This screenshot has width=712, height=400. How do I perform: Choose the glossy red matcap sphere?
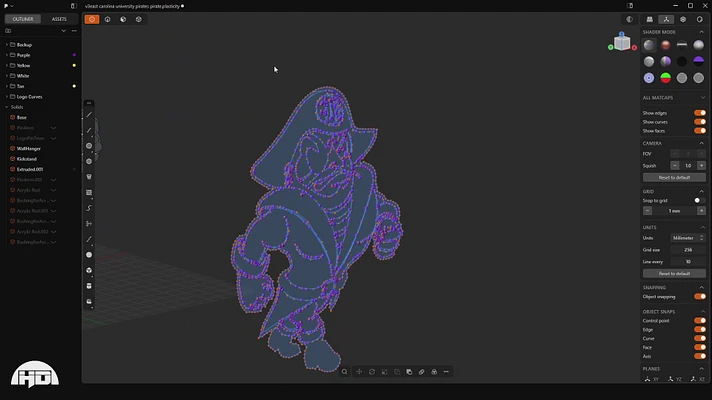point(666,45)
